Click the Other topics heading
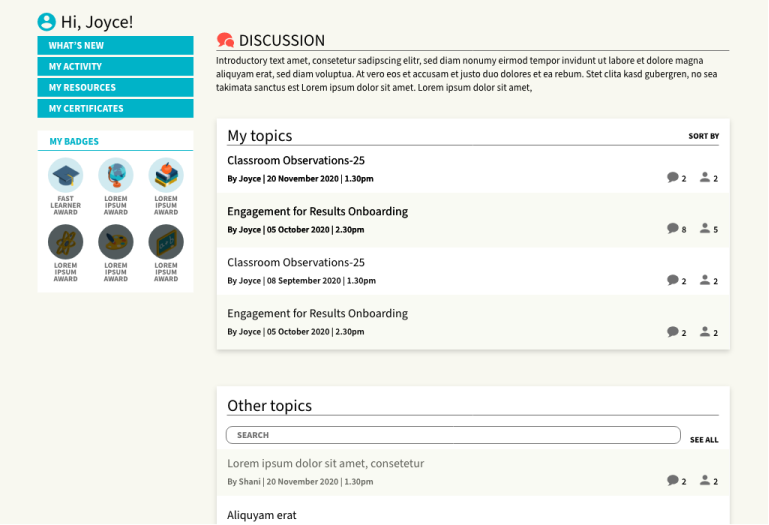Screen dimensions: 769x525 (x=269, y=406)
